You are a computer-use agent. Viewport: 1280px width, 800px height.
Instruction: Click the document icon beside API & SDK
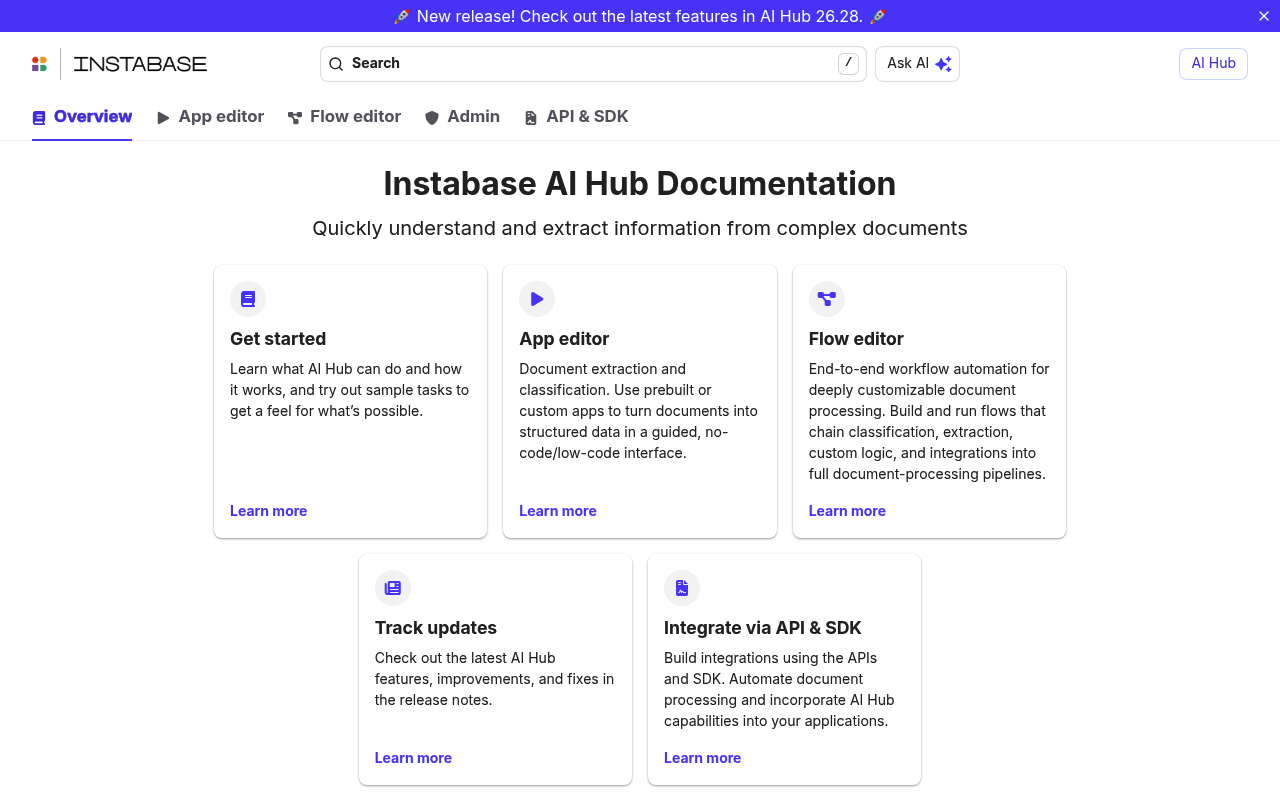pyautogui.click(x=531, y=118)
